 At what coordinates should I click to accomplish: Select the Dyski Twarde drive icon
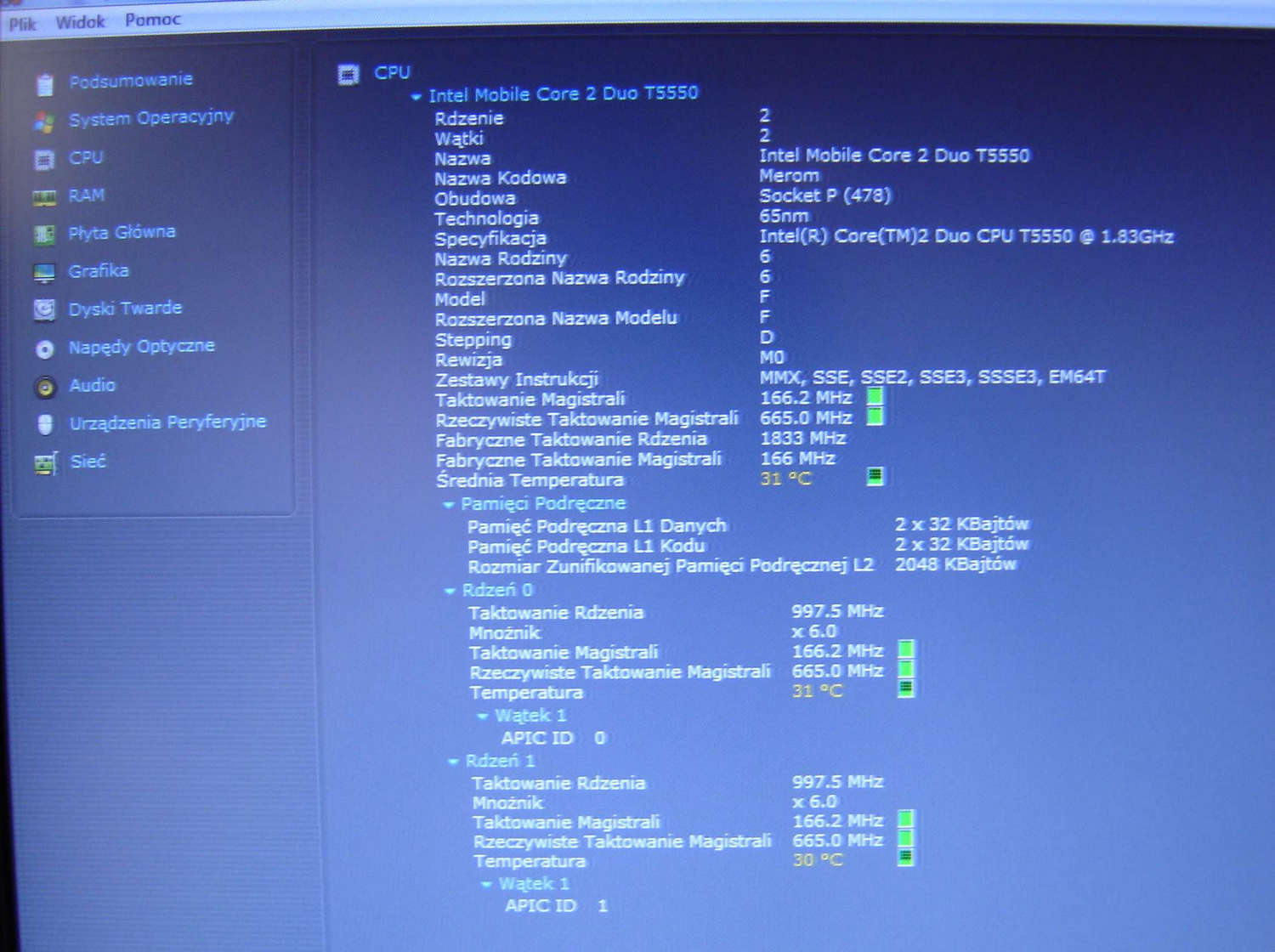(46, 309)
